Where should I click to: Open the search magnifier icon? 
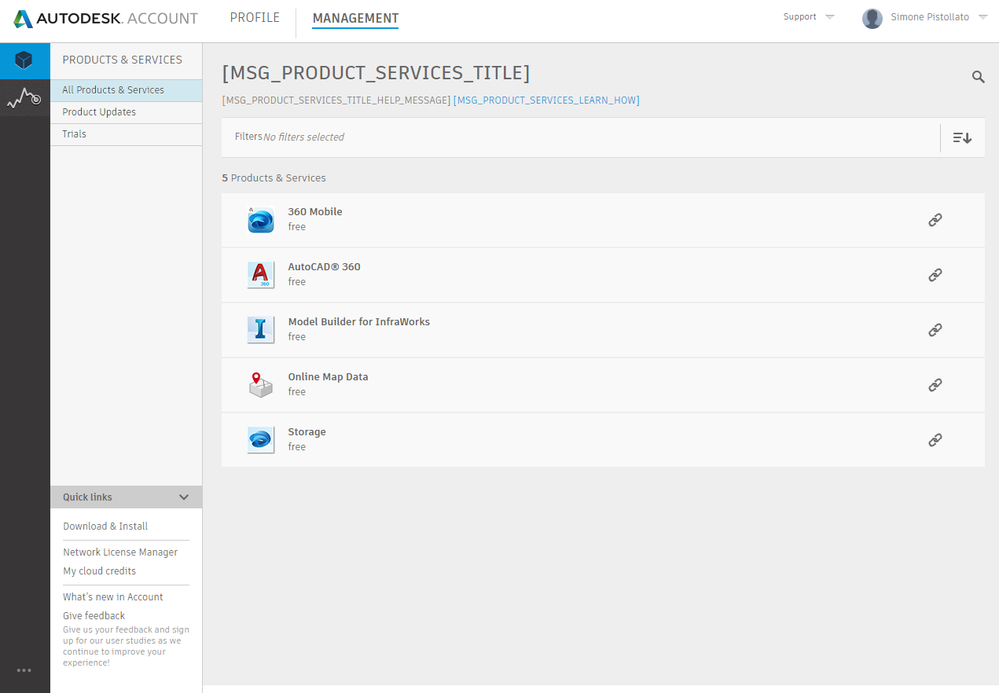click(977, 76)
